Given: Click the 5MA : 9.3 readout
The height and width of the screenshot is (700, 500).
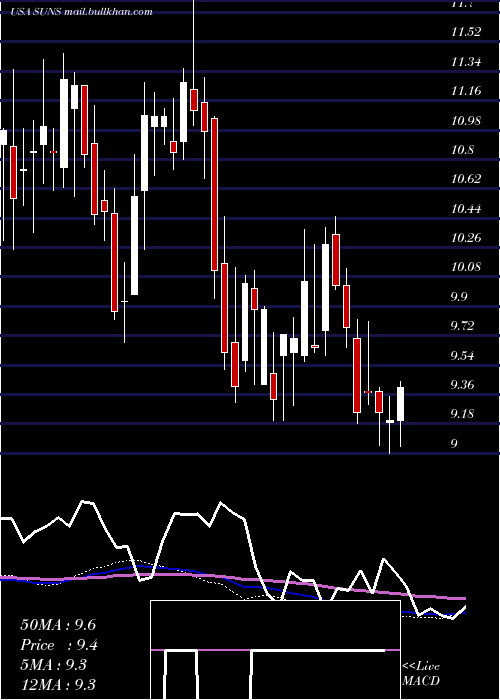Looking at the screenshot, I should 54,665.
